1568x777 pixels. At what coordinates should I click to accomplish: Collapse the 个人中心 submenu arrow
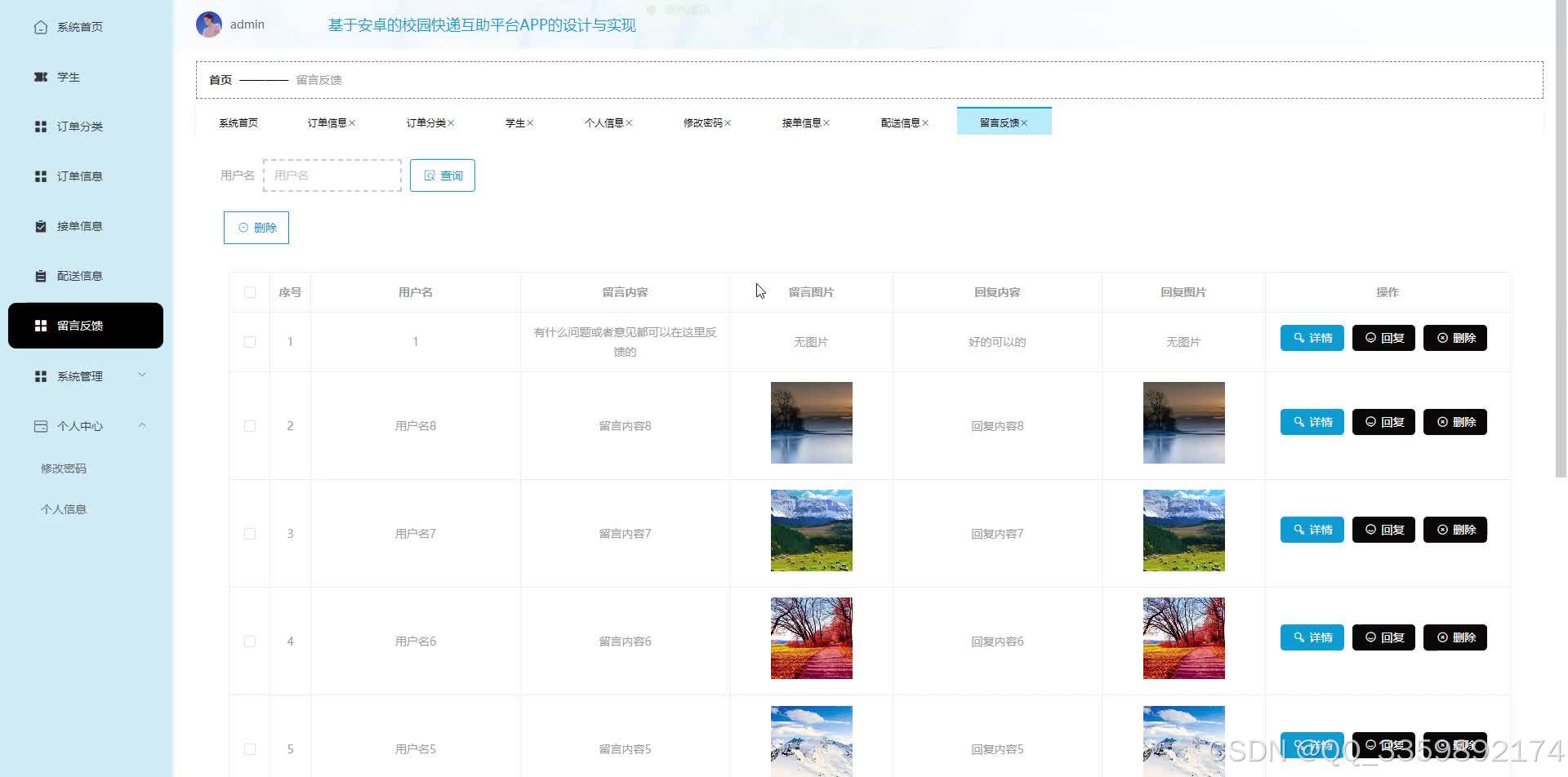142,425
